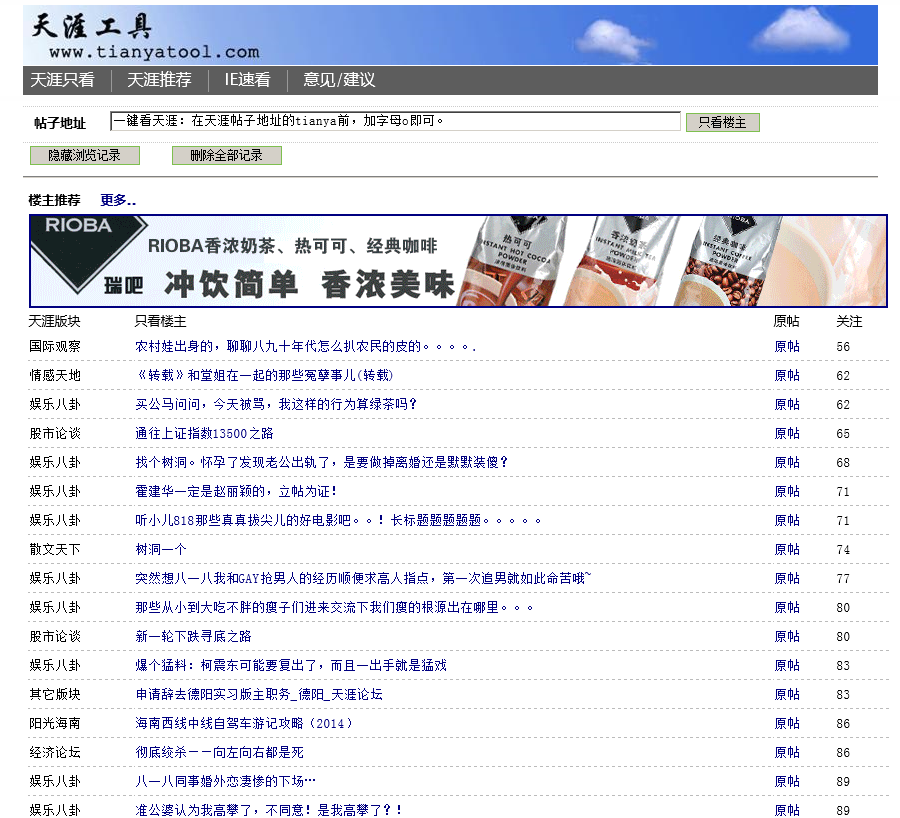The width and height of the screenshot is (900, 818).
Task: Open 原帖 for 通往上证指数13500之路
Action: [x=787, y=433]
